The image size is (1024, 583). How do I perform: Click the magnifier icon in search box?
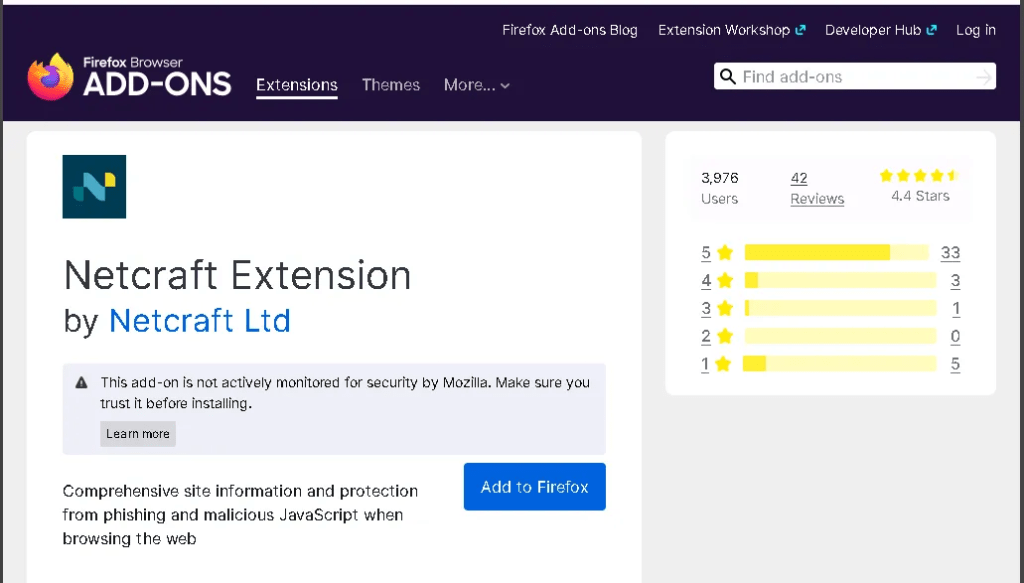(x=727, y=77)
